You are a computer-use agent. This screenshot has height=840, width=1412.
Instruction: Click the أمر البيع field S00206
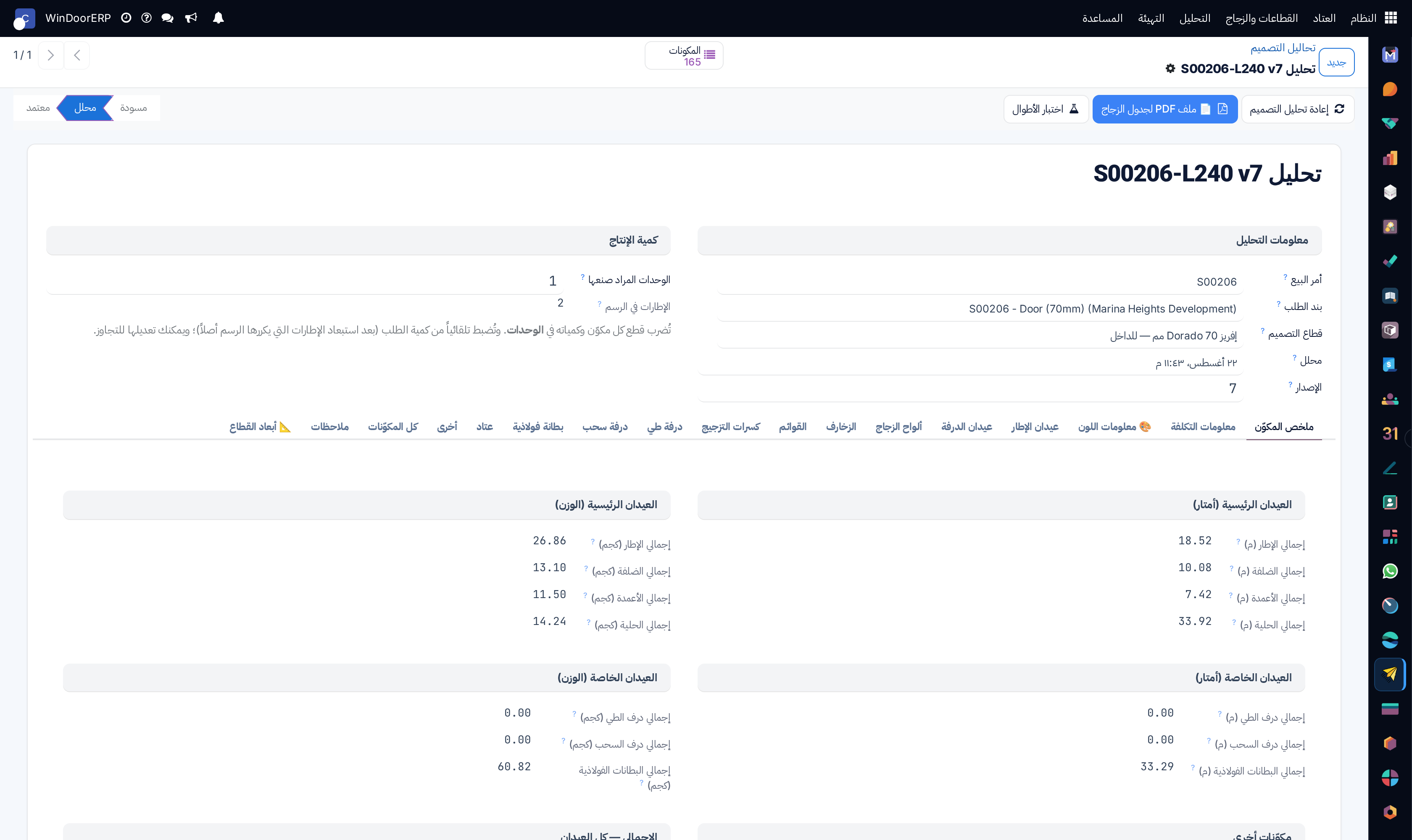coord(980,281)
